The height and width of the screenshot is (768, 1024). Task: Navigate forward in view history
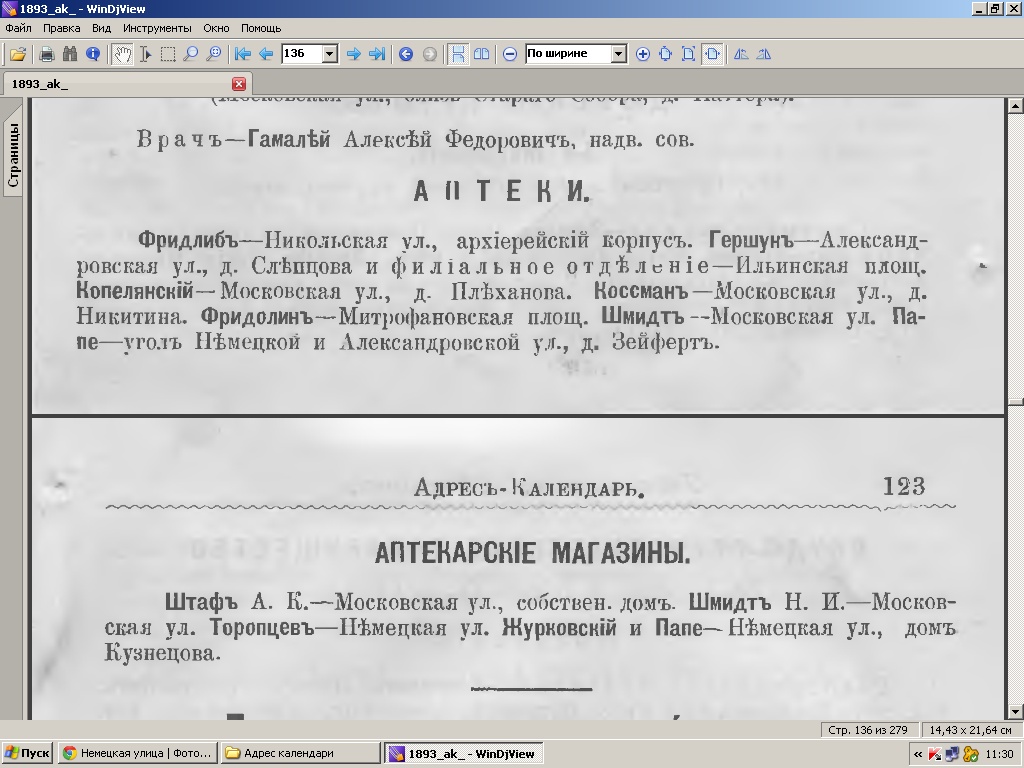click(429, 54)
